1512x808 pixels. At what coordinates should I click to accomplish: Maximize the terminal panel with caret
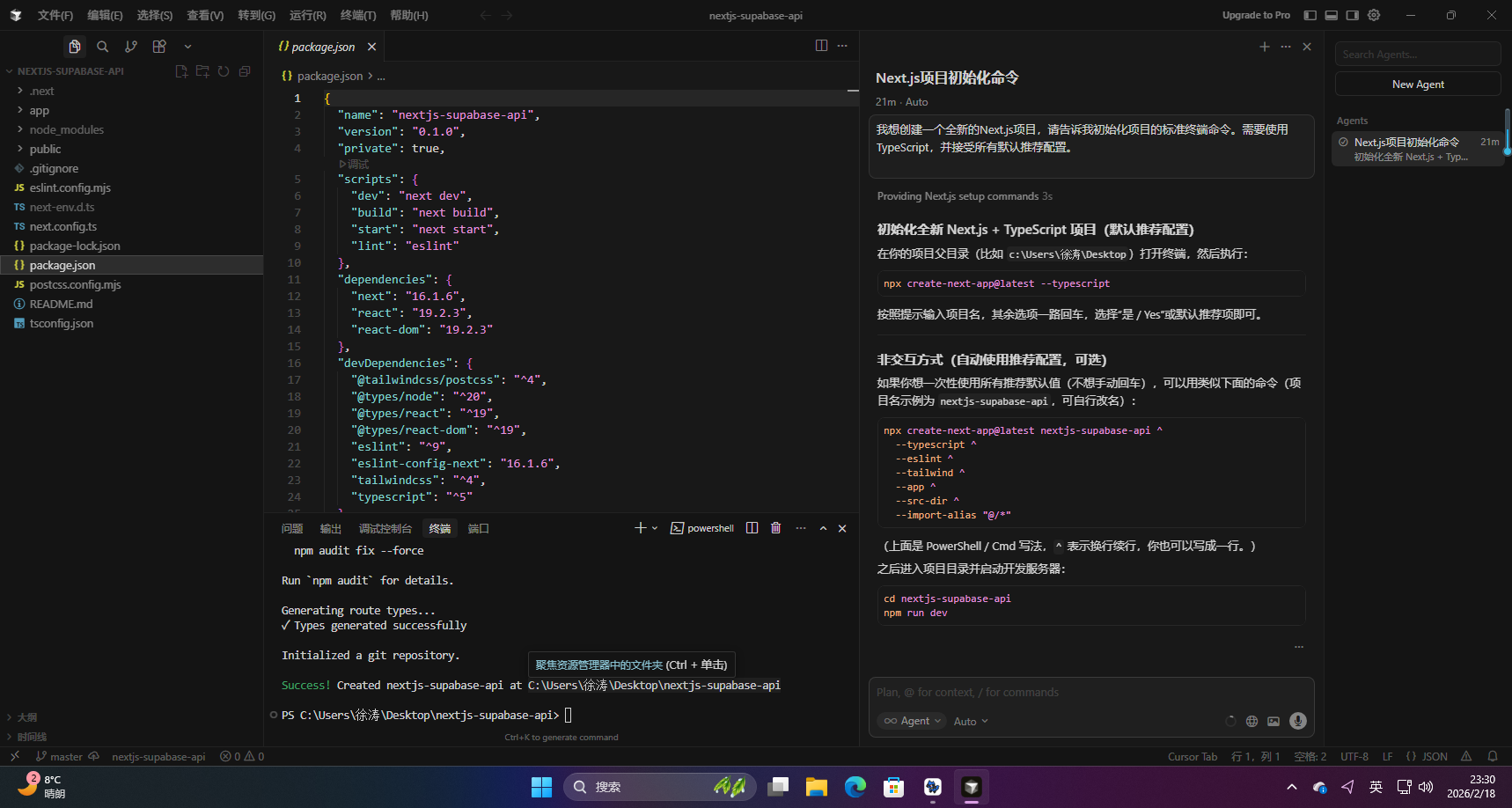pos(823,528)
